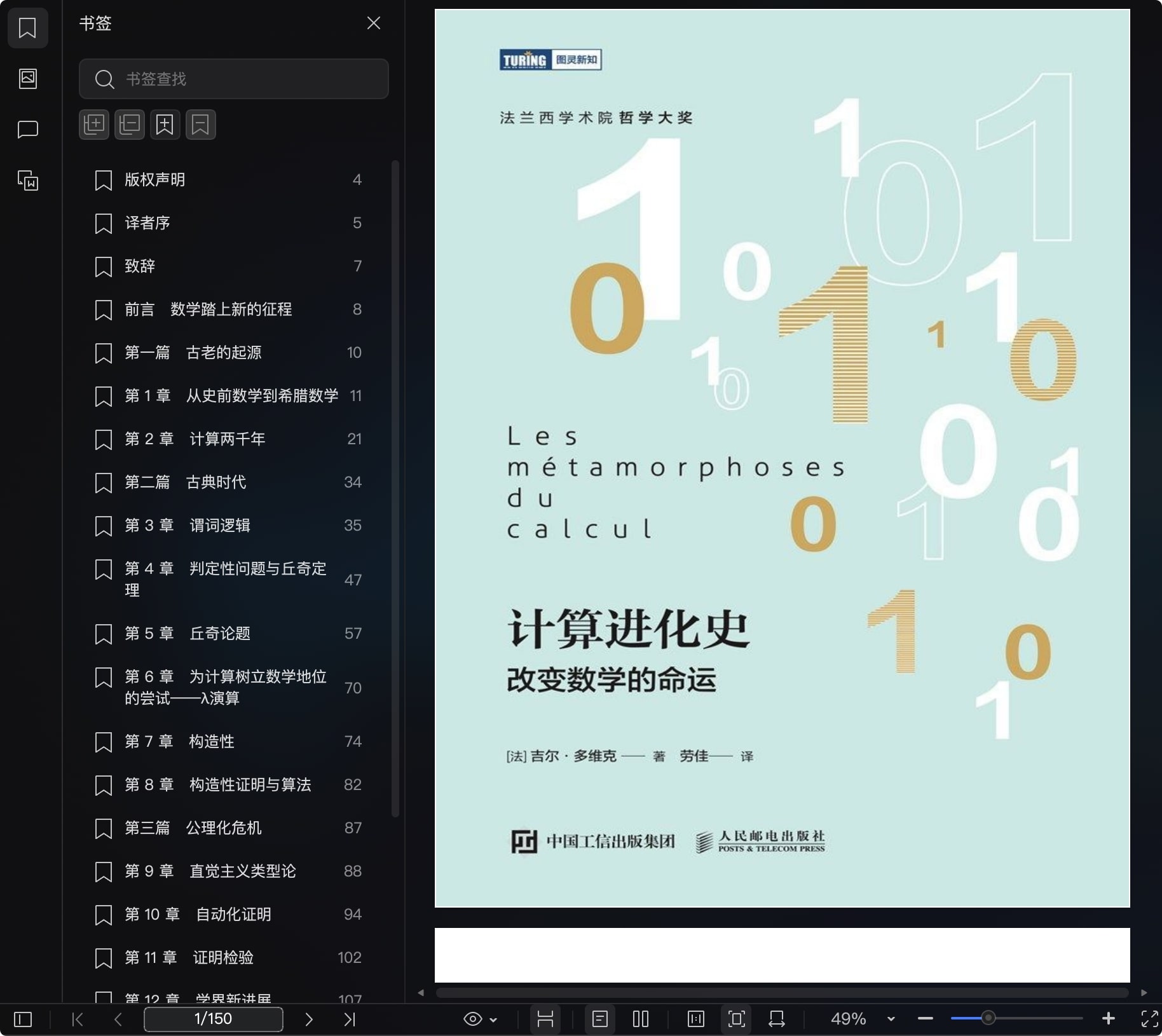This screenshot has width=1162, height=1036.
Task: Open the convert-to-Word sidebar icon
Action: tap(27, 181)
